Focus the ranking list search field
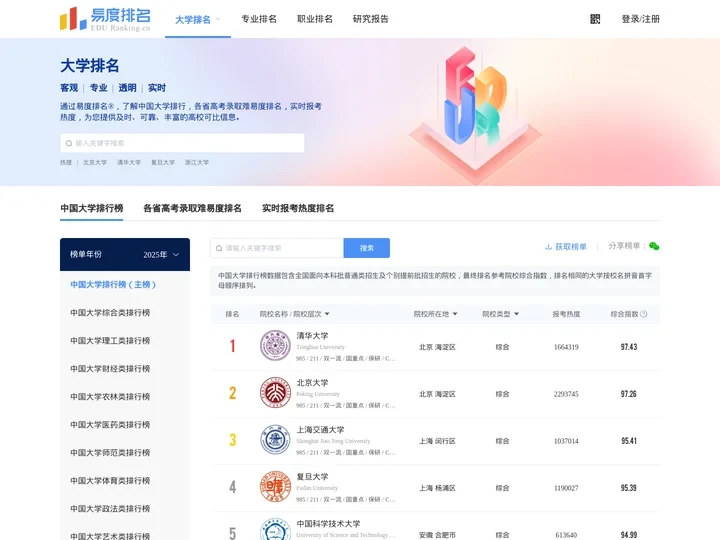This screenshot has width=720, height=540. 277,248
